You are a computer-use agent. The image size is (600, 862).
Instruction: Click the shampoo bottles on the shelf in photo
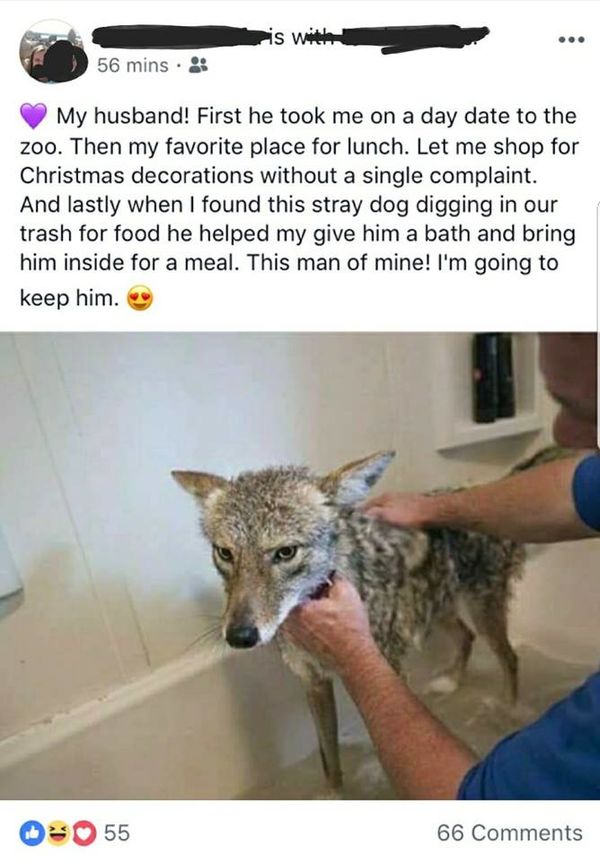[x=493, y=377]
